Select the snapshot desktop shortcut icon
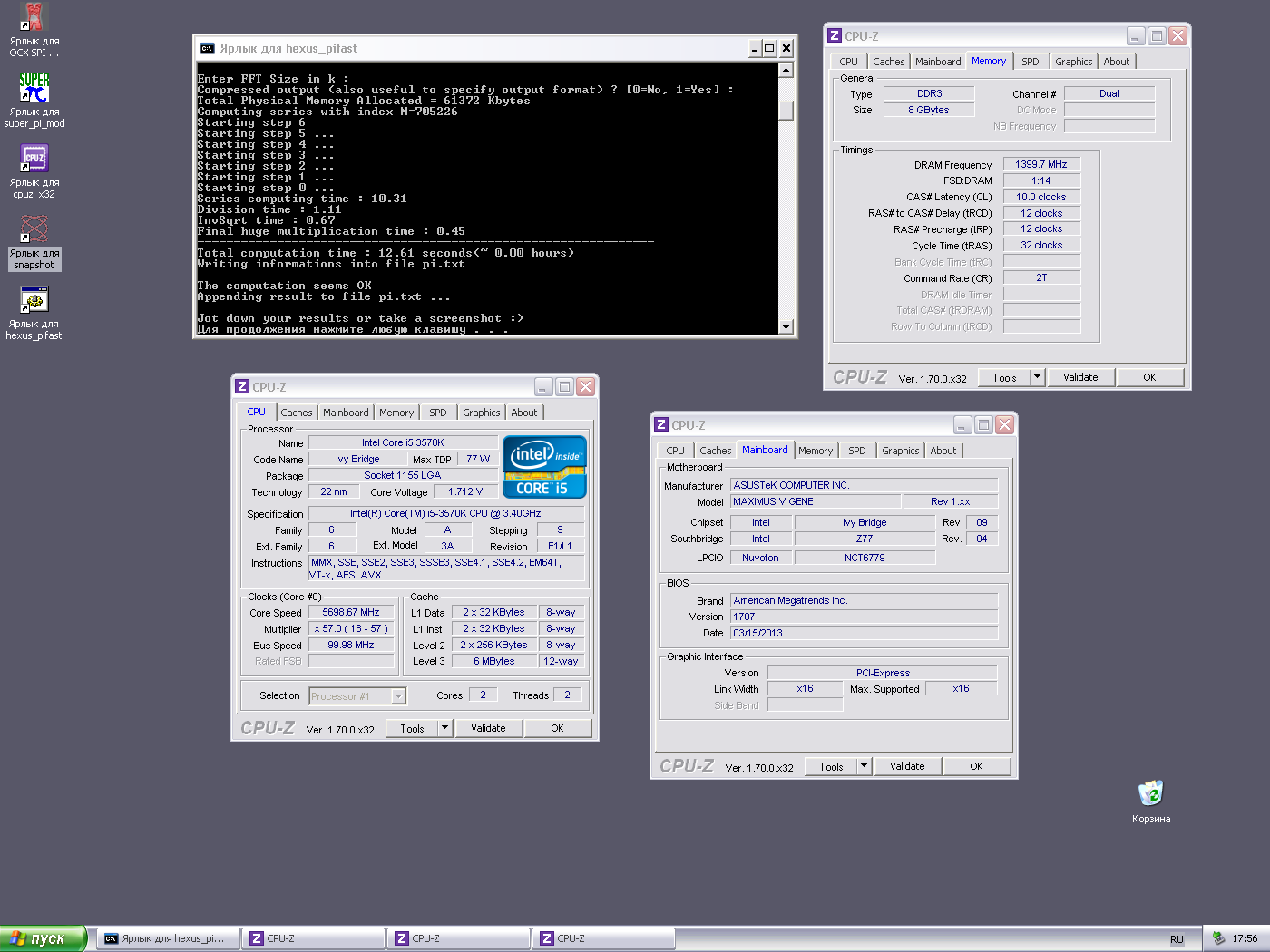 coord(34,242)
